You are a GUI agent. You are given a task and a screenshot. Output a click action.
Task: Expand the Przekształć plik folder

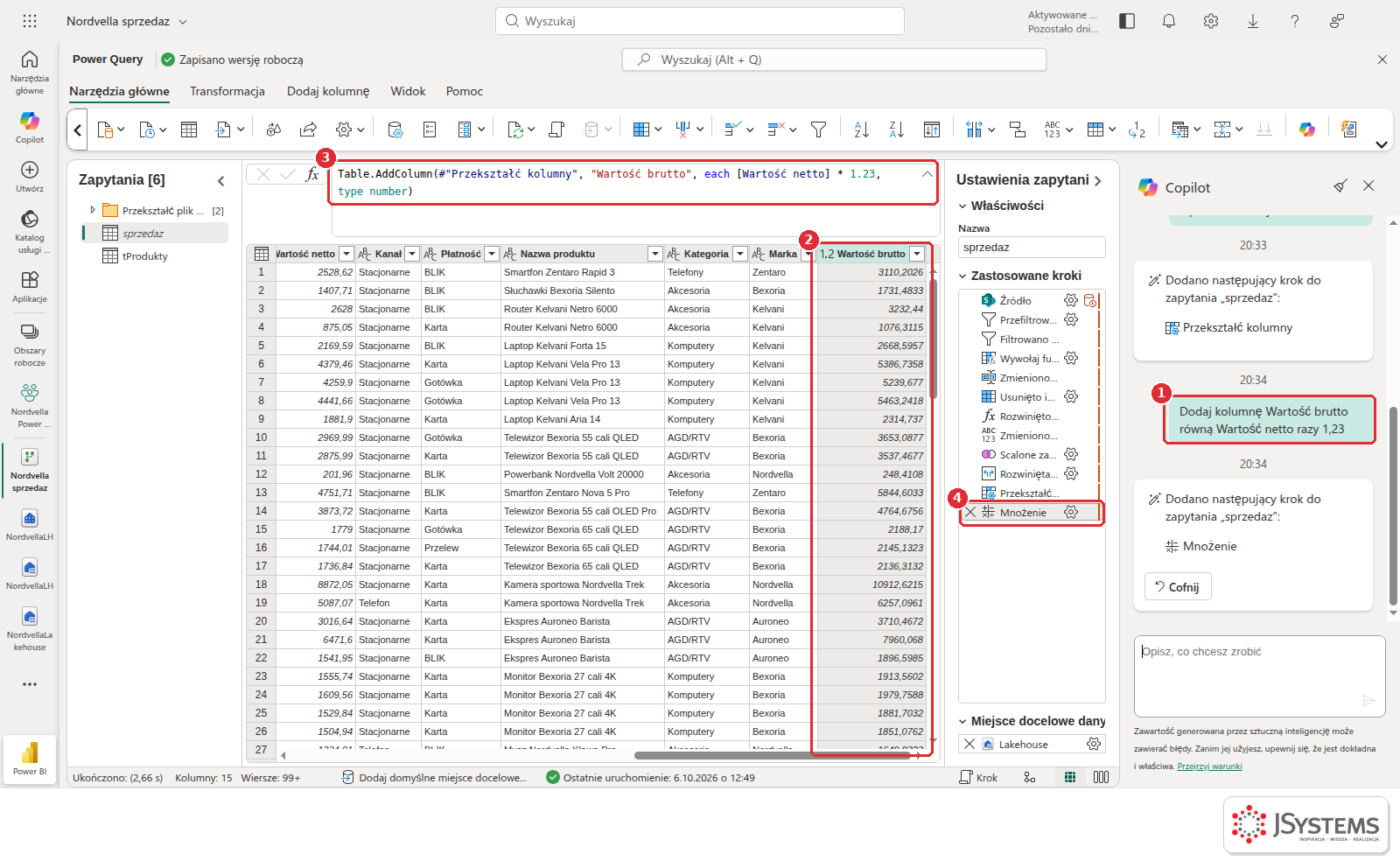click(93, 210)
